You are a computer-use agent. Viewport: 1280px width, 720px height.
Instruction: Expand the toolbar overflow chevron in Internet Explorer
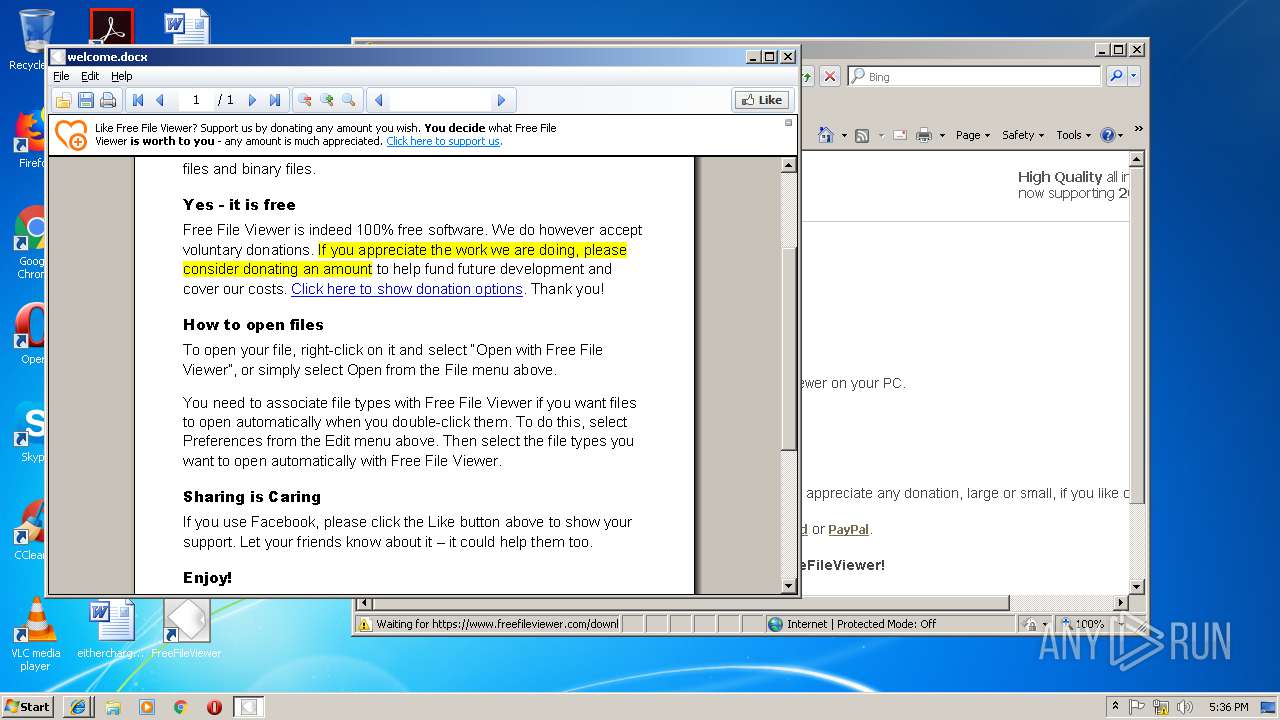point(1138,129)
